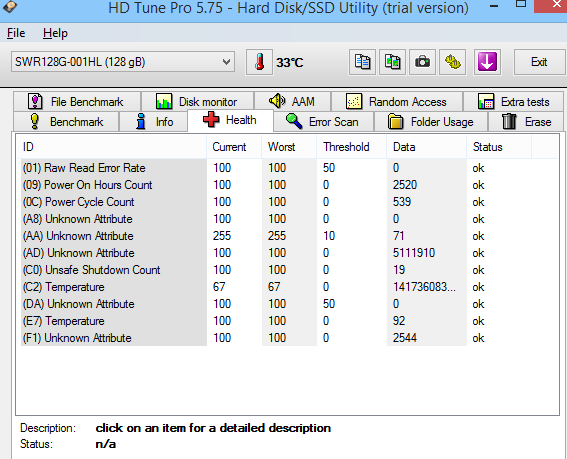Screen dimensions: 567x459
Task: Click the Current column header
Action: [x=234, y=147]
